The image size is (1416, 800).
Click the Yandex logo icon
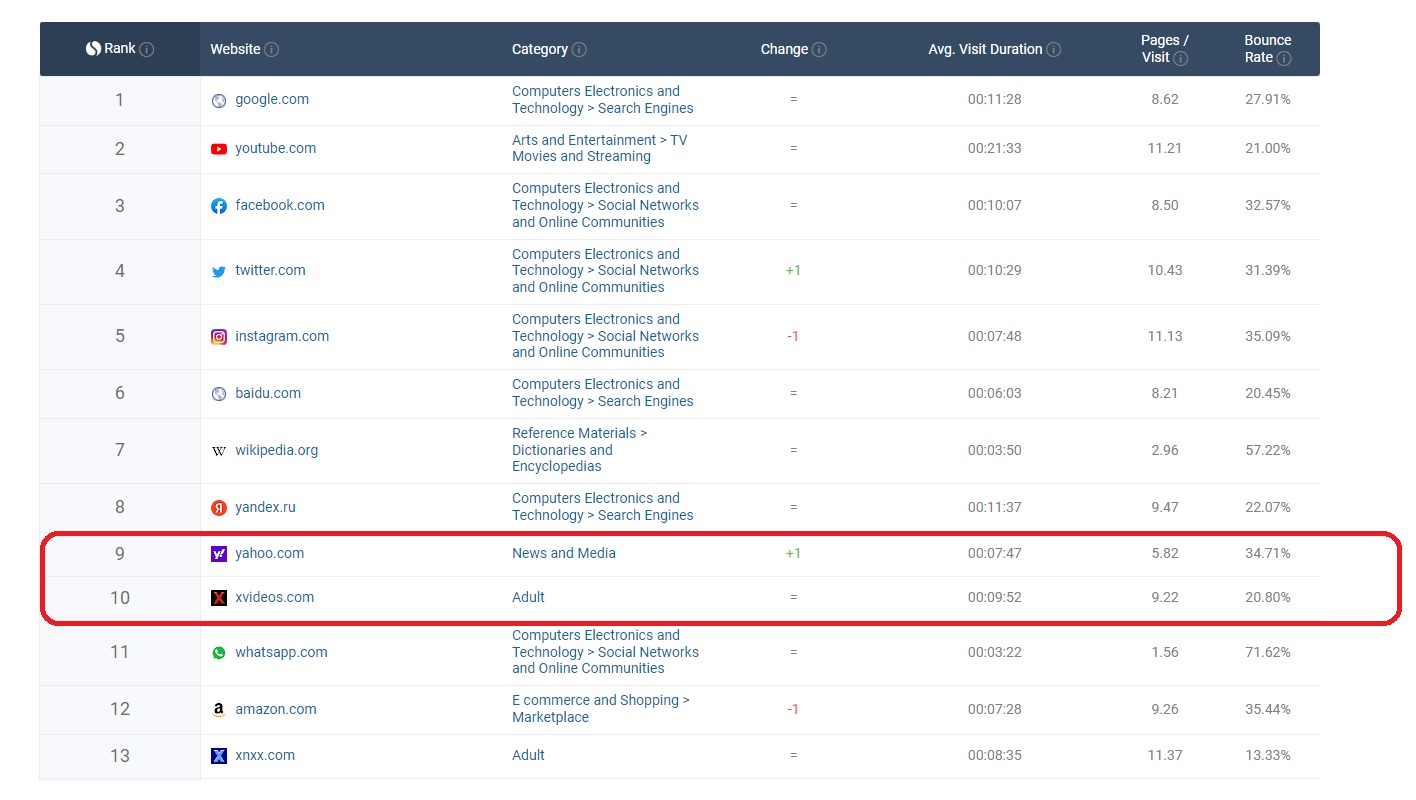(x=219, y=508)
